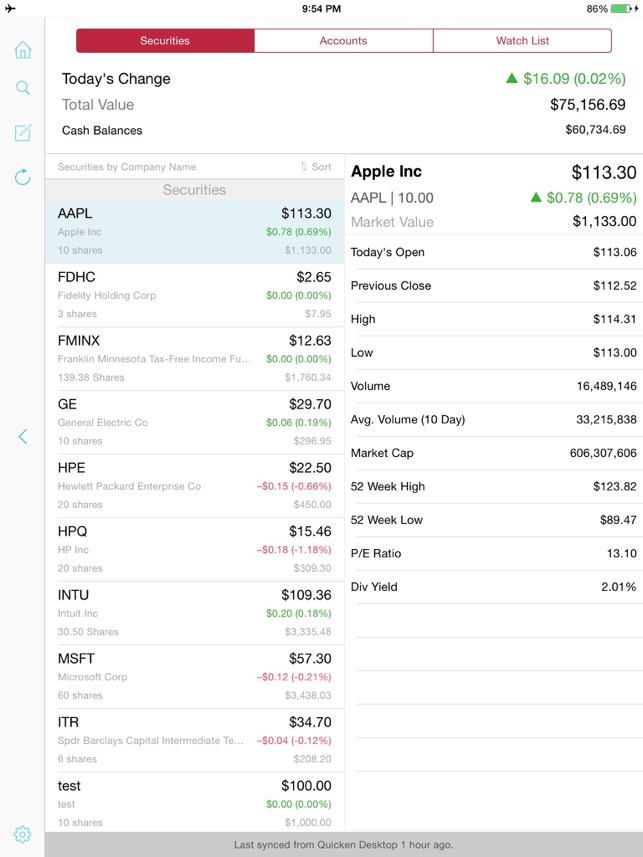Tap the Search magnifier icon

click(22, 88)
